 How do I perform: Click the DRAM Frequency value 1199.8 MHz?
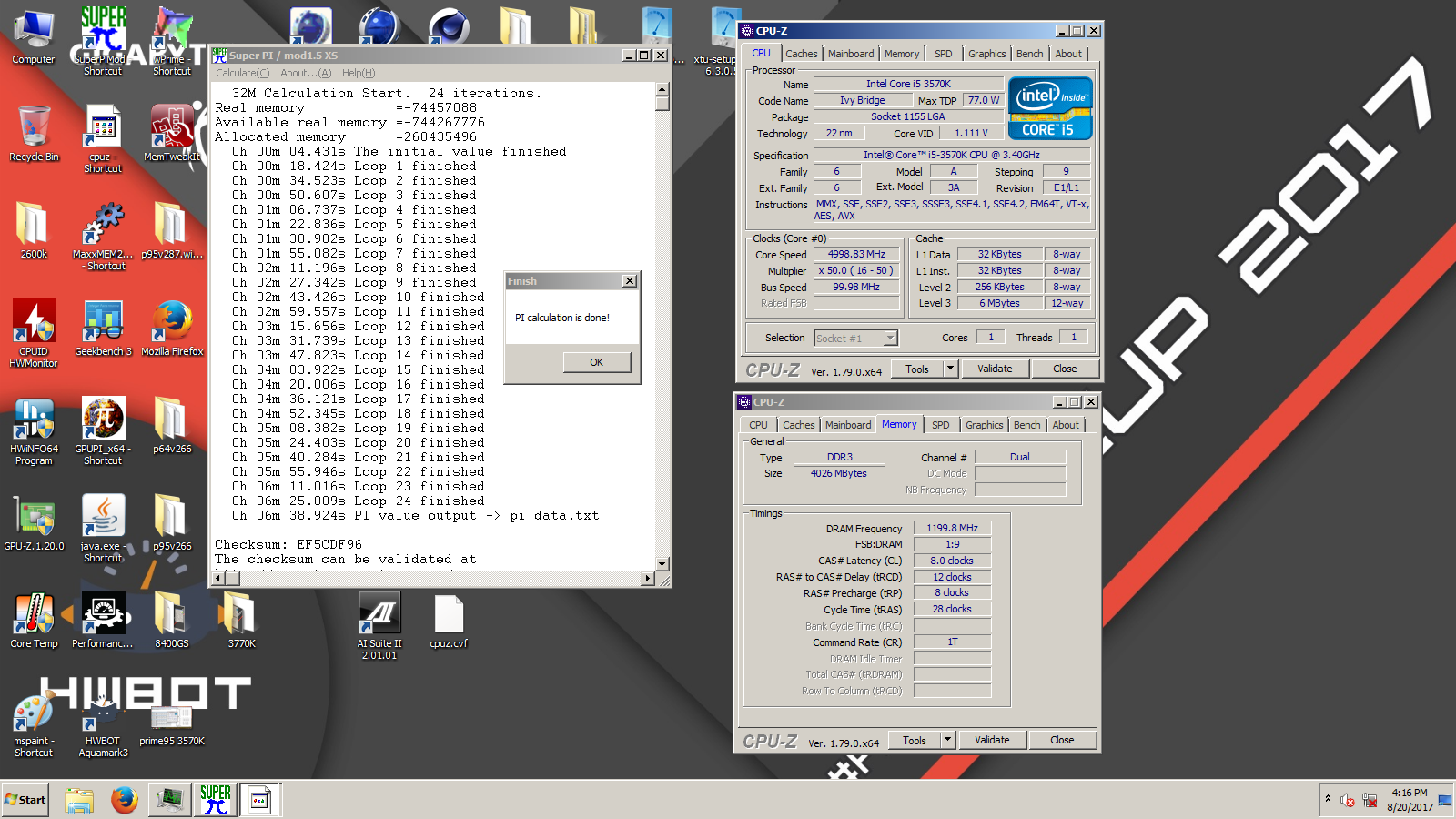[x=952, y=528]
